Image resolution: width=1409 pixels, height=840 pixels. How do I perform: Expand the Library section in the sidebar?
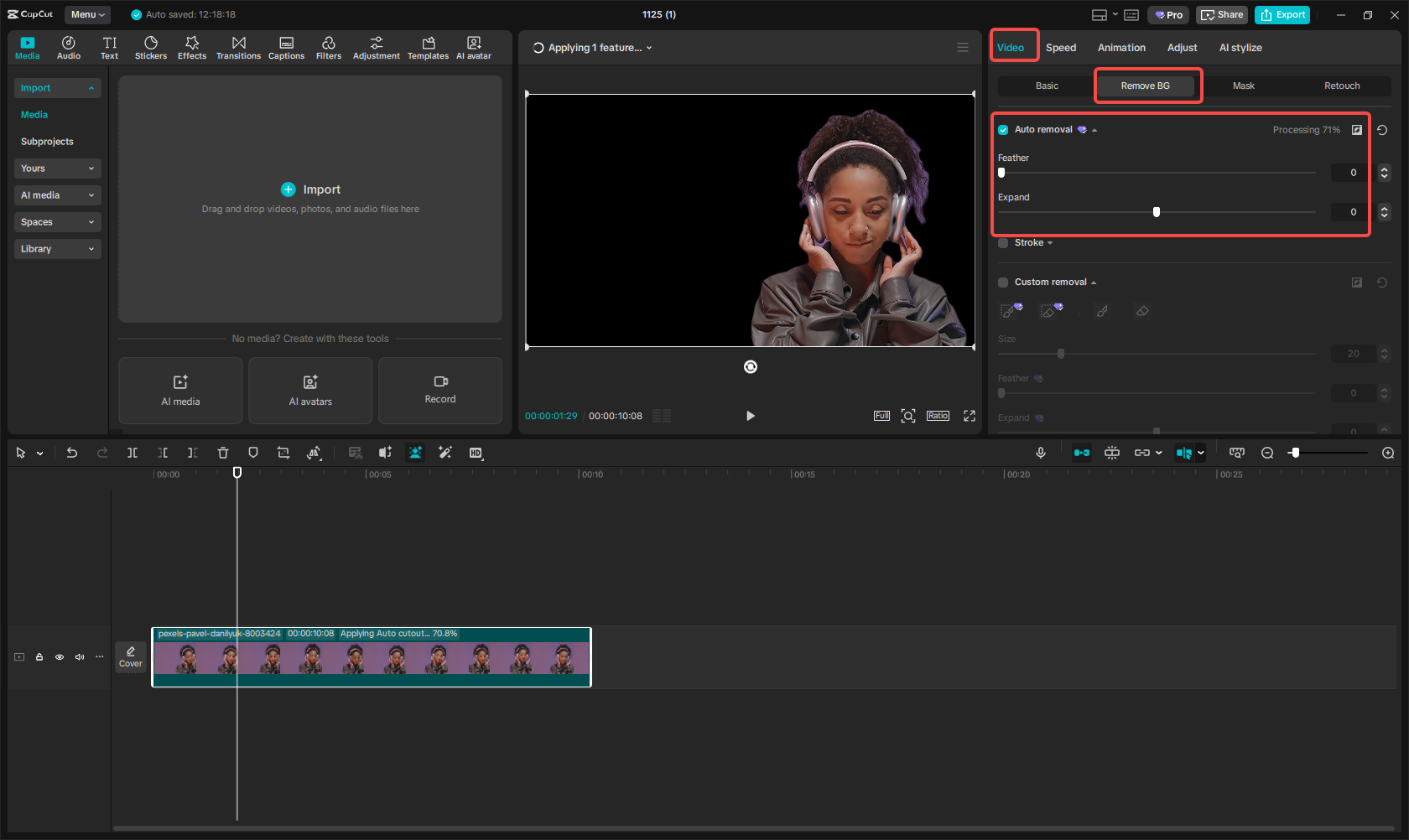pyautogui.click(x=57, y=249)
